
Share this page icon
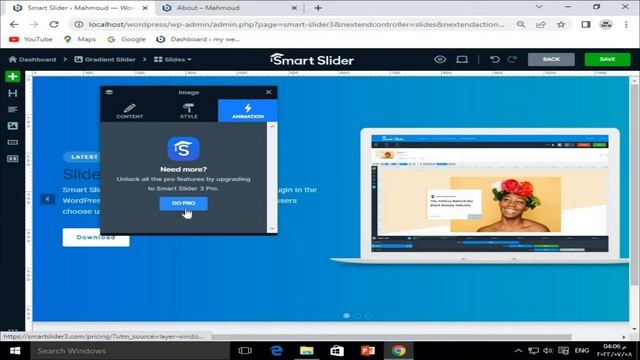click(x=541, y=24)
